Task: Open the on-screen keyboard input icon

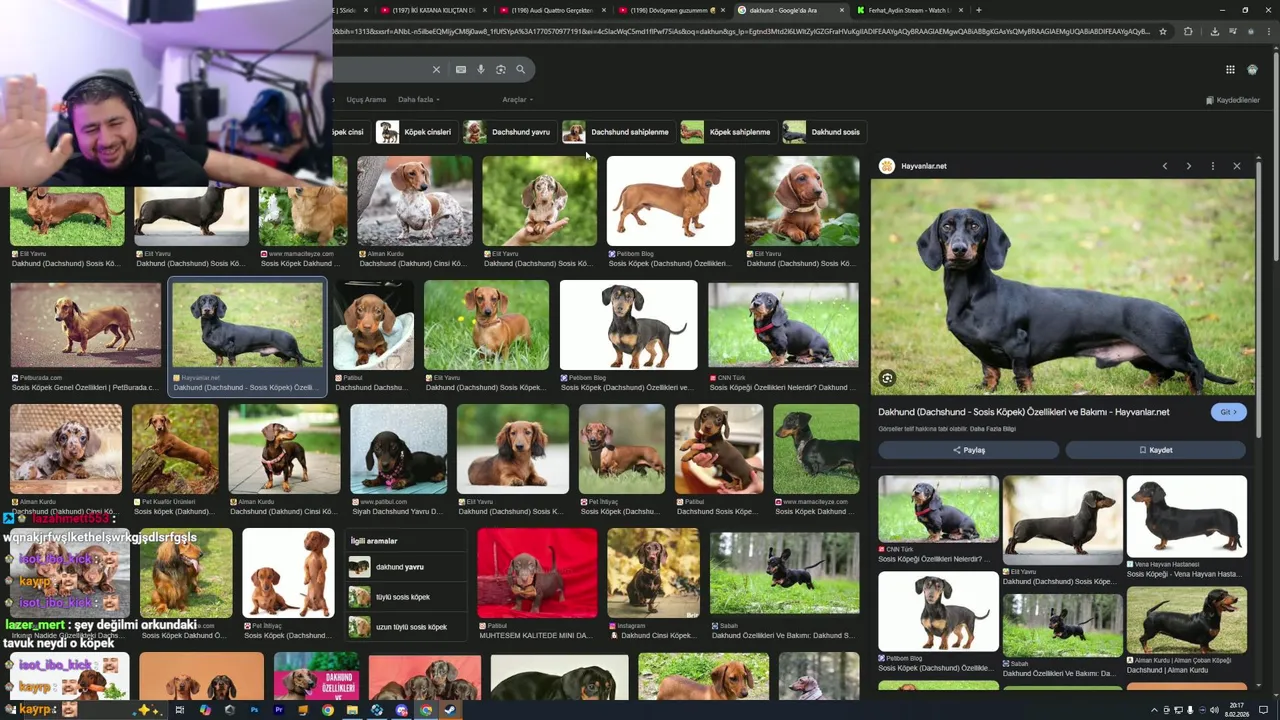Action: pyautogui.click(x=460, y=70)
